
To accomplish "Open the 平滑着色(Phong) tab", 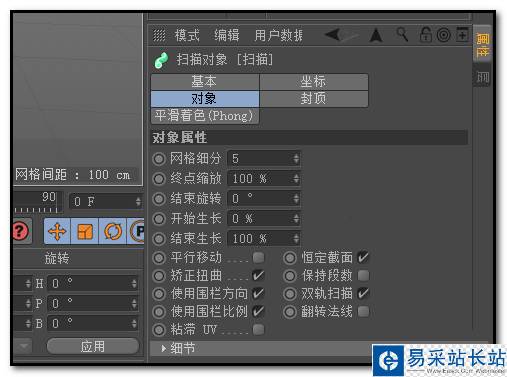I will click(205, 116).
